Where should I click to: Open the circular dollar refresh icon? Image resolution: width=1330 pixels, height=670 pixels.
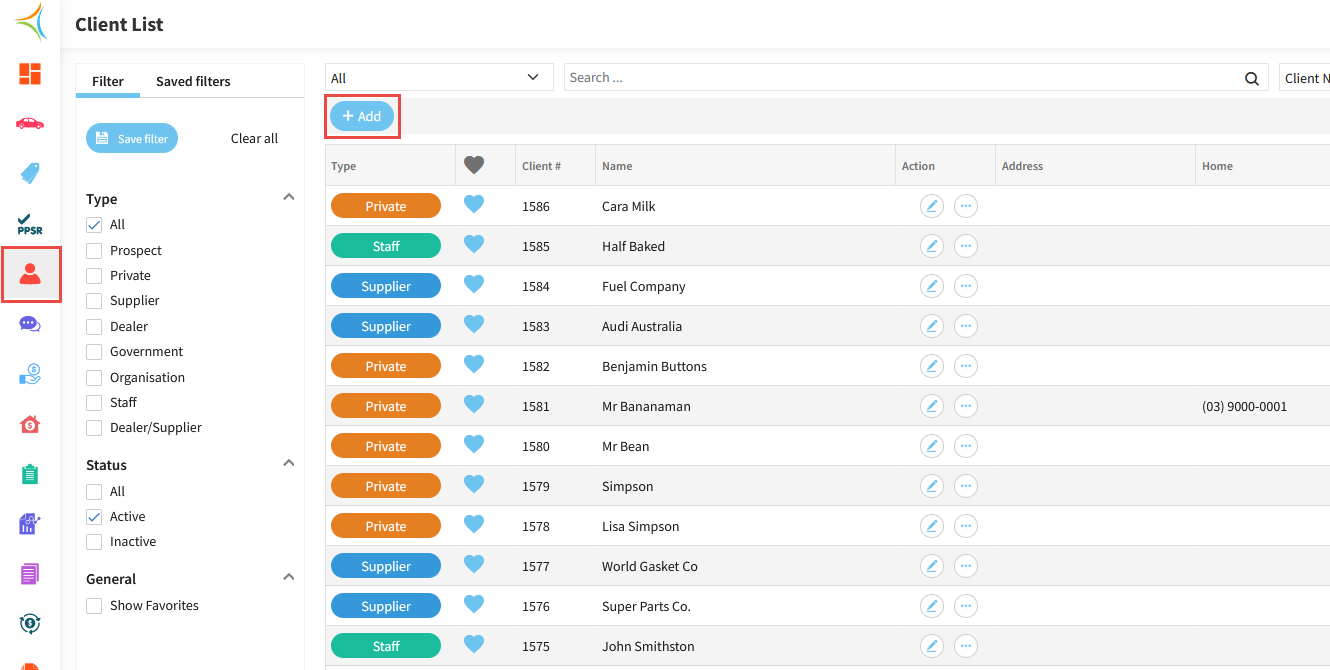30,624
